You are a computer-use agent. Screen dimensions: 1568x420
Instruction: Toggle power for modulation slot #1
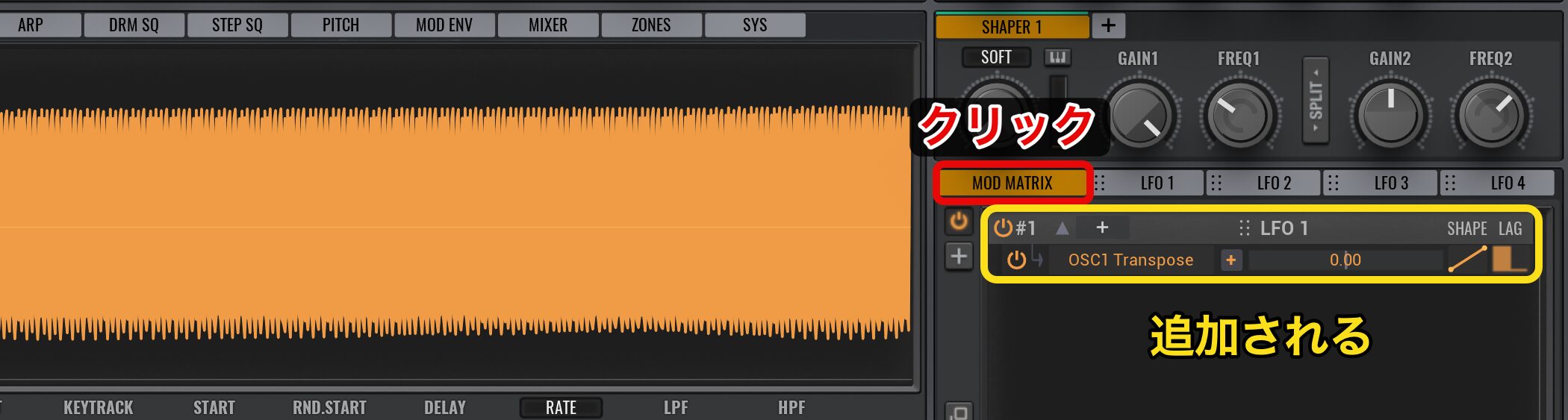coord(1003,228)
